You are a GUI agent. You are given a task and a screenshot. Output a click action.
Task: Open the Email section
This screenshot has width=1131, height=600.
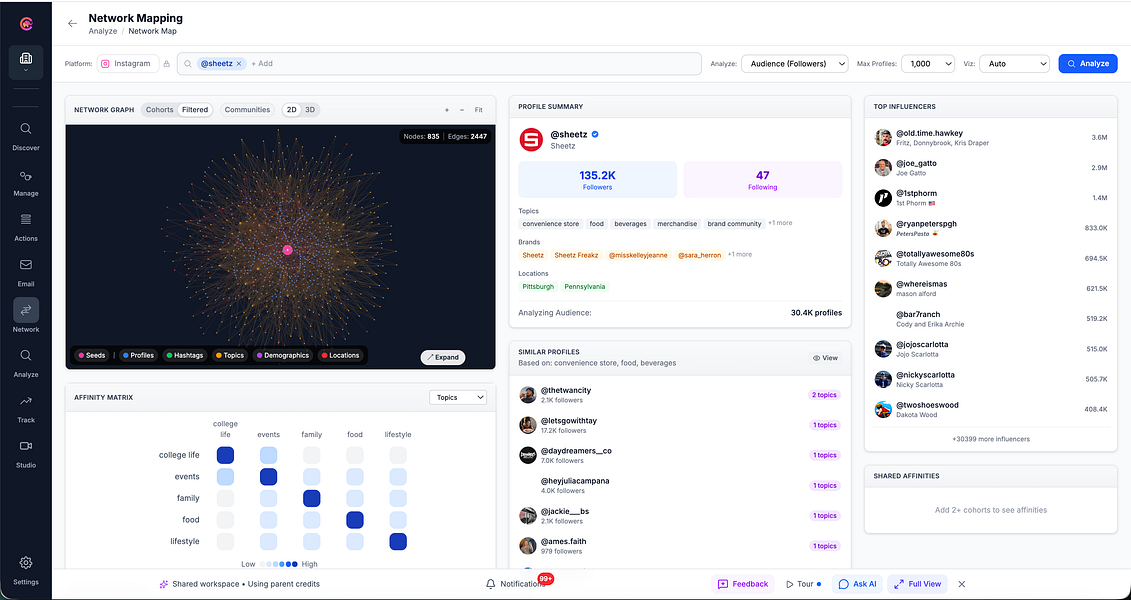26,273
